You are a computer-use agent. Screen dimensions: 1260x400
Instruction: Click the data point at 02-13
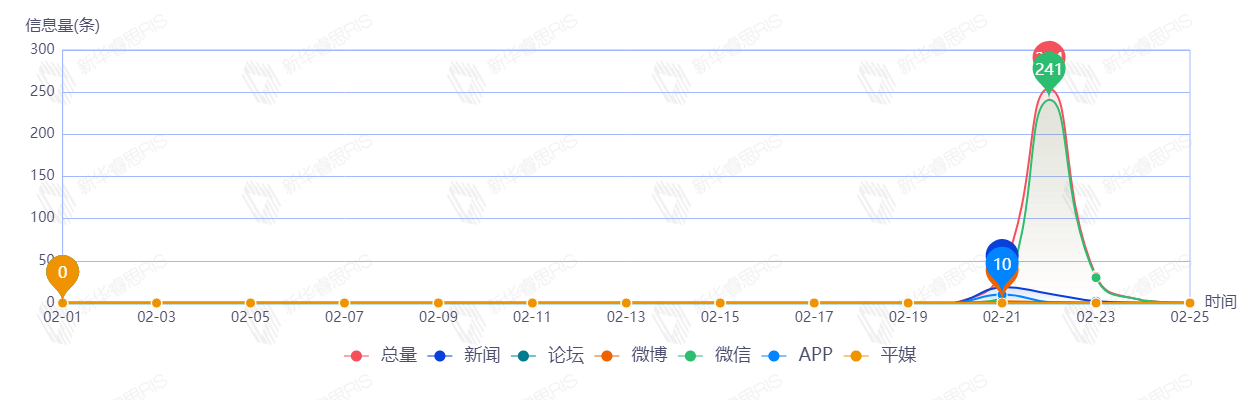pyautogui.click(x=626, y=303)
